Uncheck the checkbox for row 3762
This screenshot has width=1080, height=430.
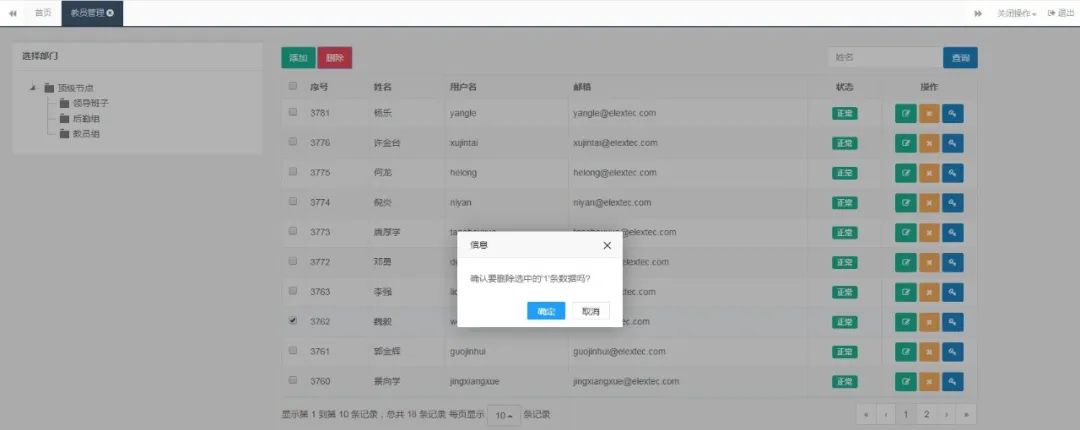click(293, 321)
